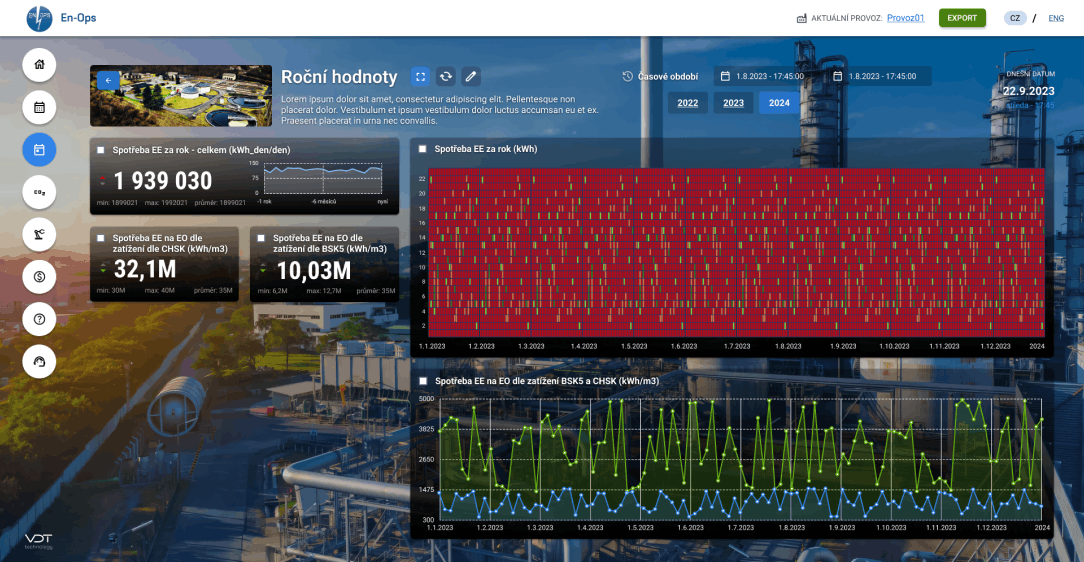Open help from the question mark icon
Screen dimensions: 1084x562
39,319
